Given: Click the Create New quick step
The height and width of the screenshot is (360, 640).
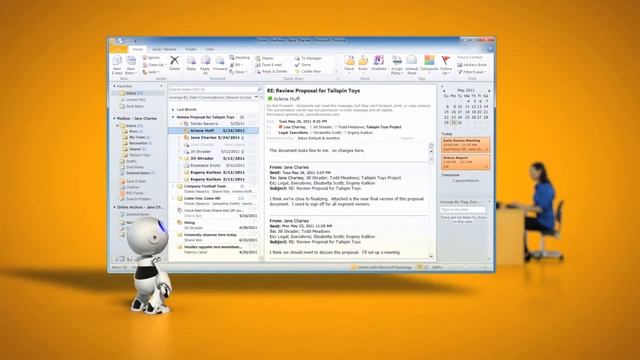Looking at the screenshot, I should (308, 71).
